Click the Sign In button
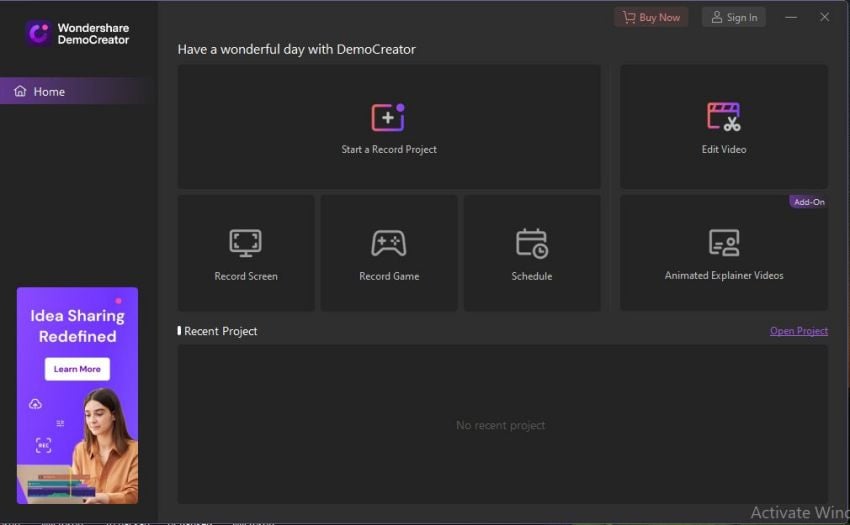 pos(734,17)
